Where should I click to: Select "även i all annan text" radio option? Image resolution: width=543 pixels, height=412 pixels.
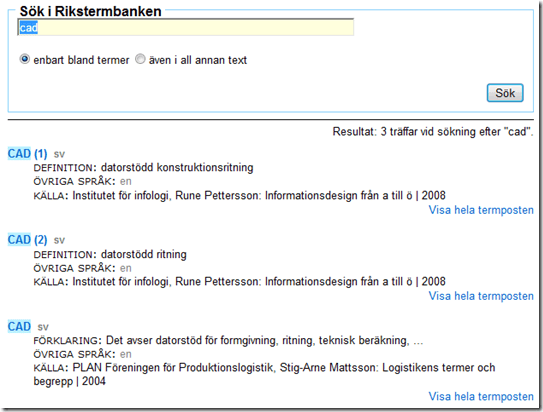pos(140,59)
